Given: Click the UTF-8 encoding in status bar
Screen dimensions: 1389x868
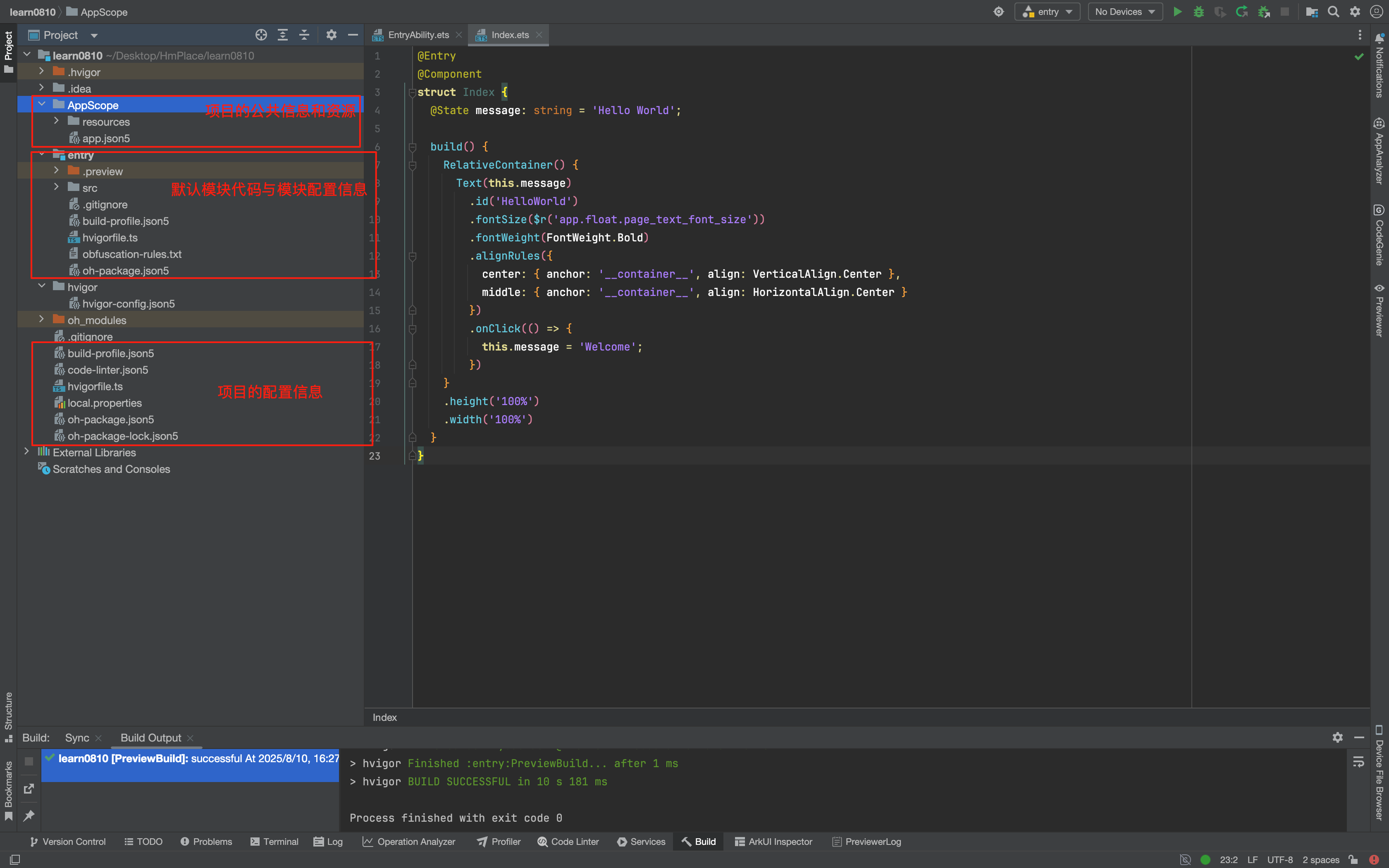Looking at the screenshot, I should (1279, 859).
